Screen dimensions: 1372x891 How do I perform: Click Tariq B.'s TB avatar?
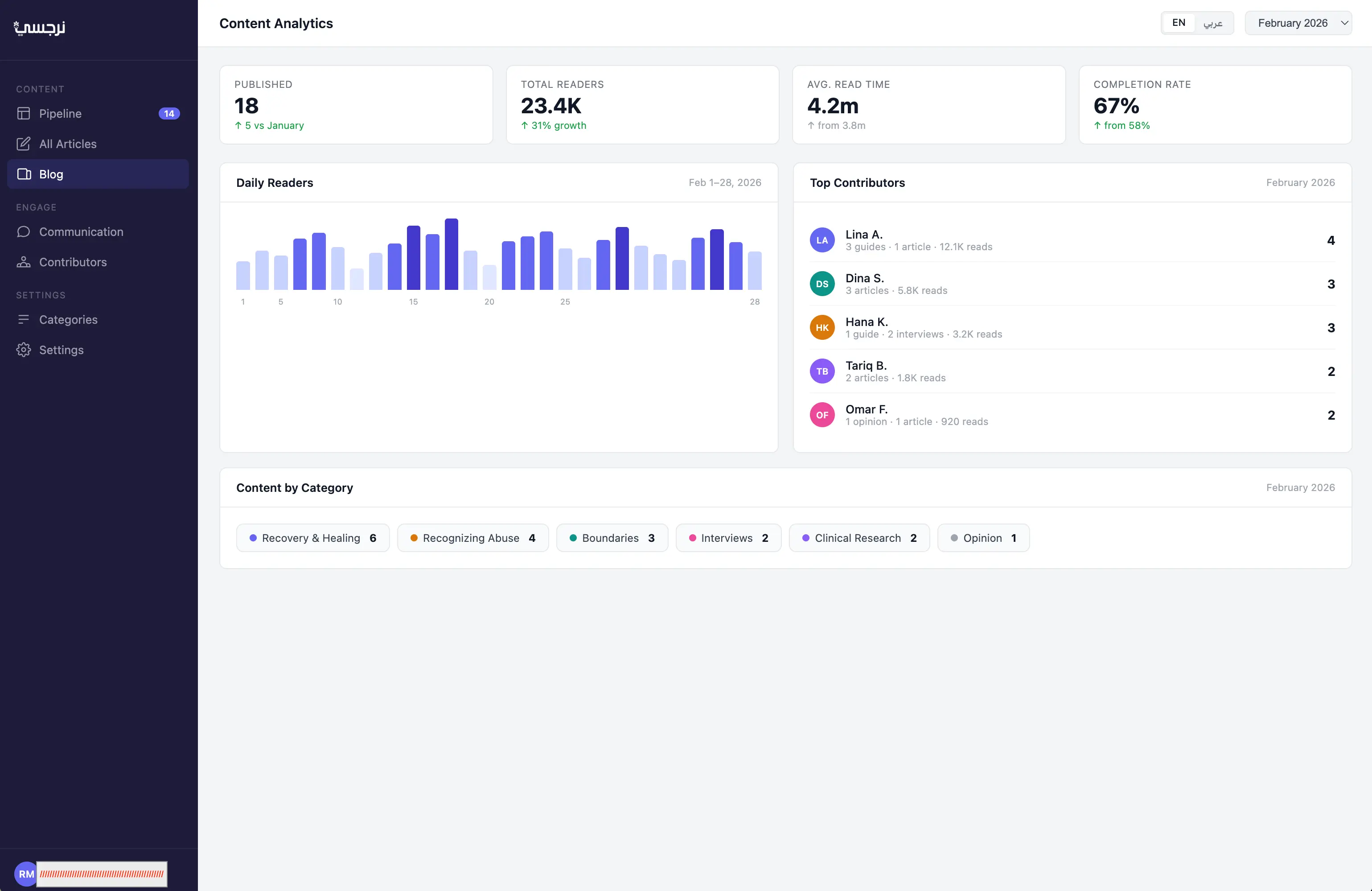822,371
